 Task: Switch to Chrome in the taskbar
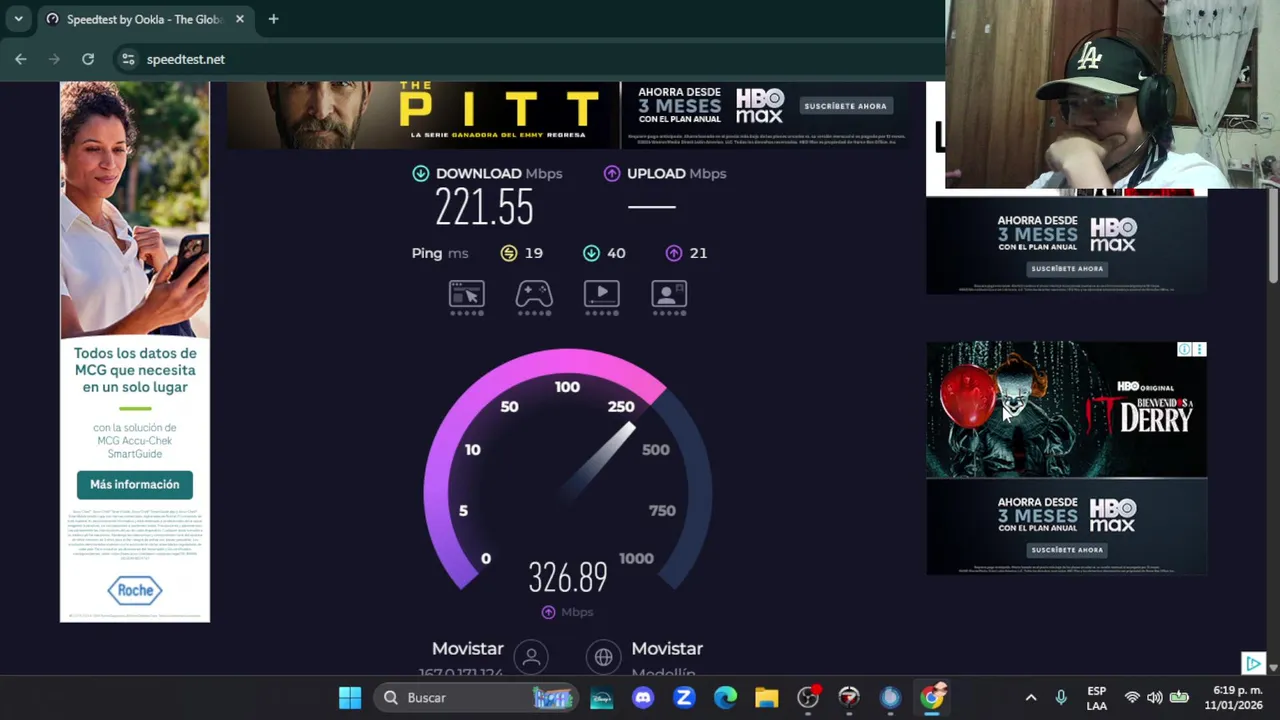click(x=931, y=698)
